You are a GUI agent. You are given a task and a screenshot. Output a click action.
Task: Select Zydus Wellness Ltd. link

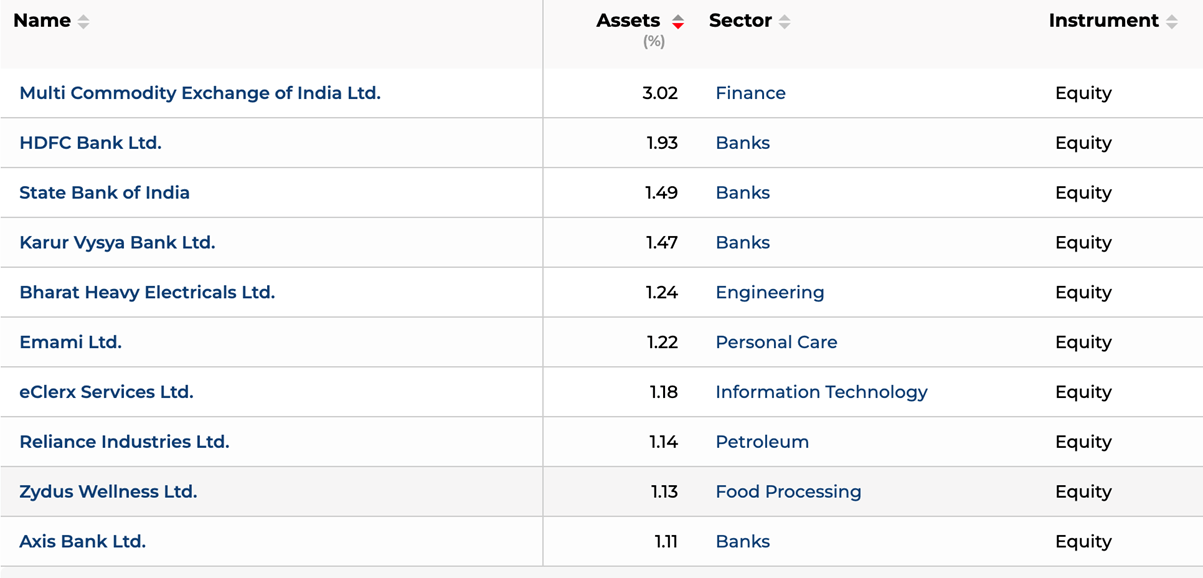pyautogui.click(x=108, y=492)
